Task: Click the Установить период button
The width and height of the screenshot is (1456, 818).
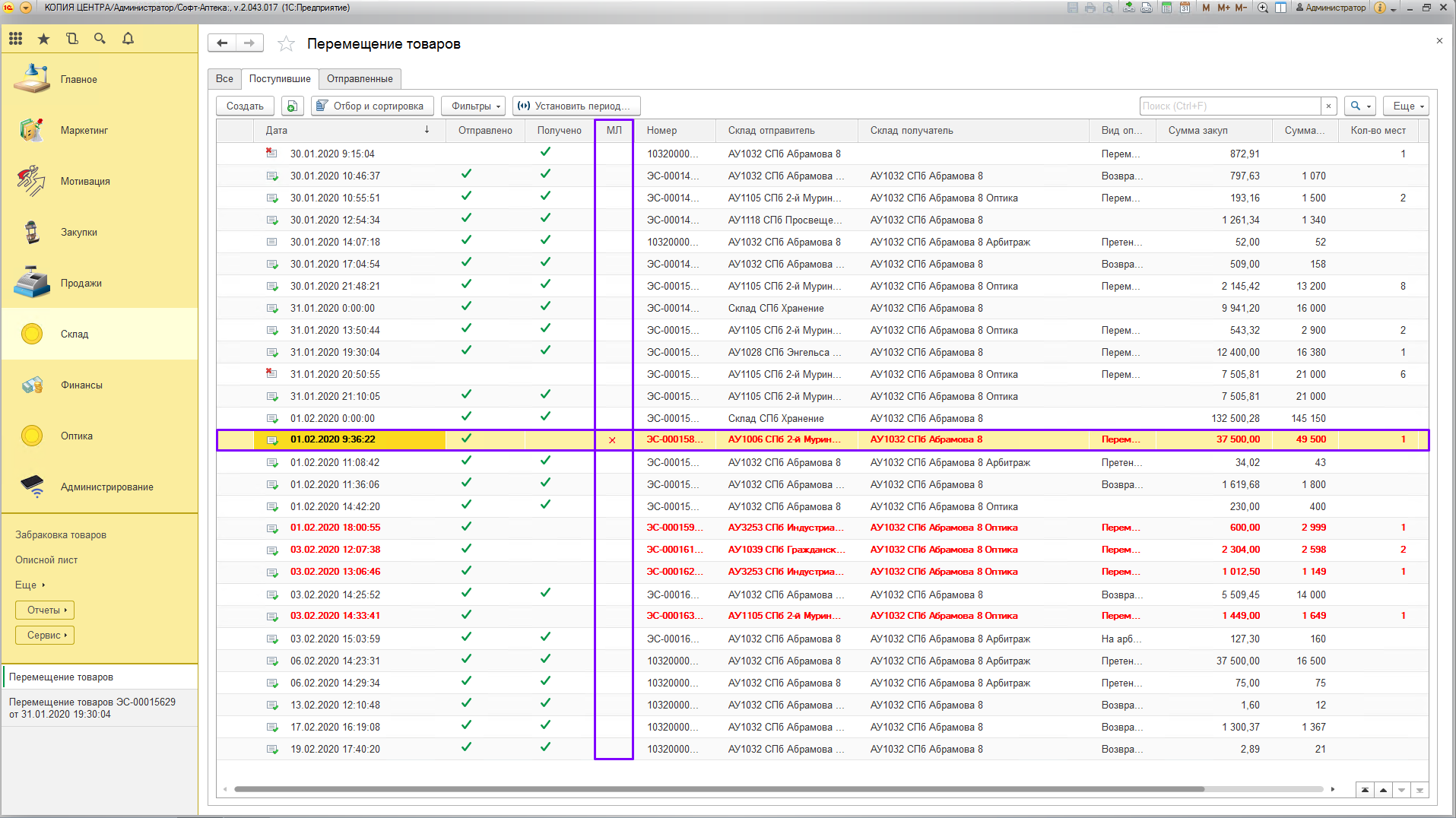Action: tap(576, 106)
